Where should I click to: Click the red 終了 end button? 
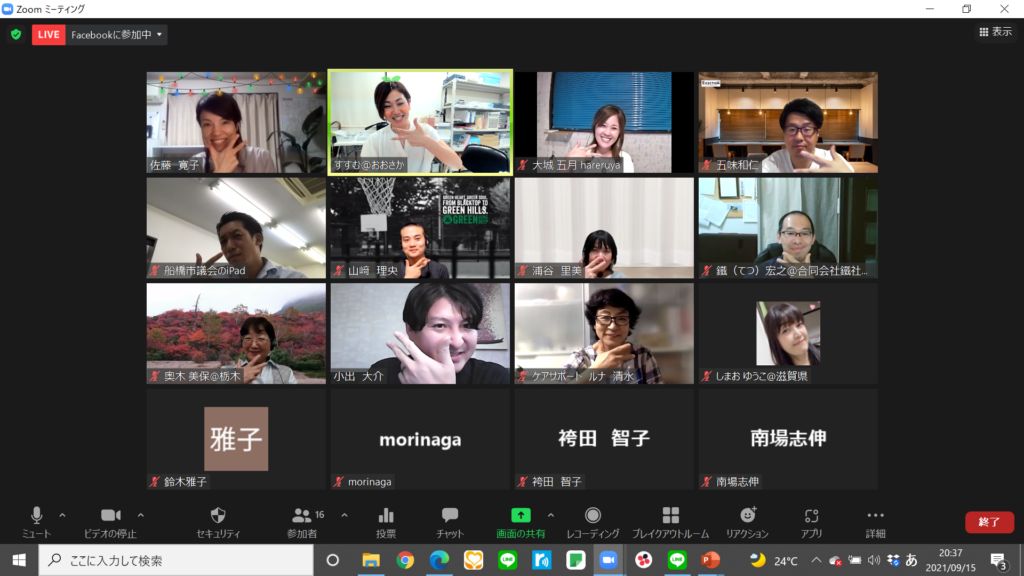click(x=988, y=522)
